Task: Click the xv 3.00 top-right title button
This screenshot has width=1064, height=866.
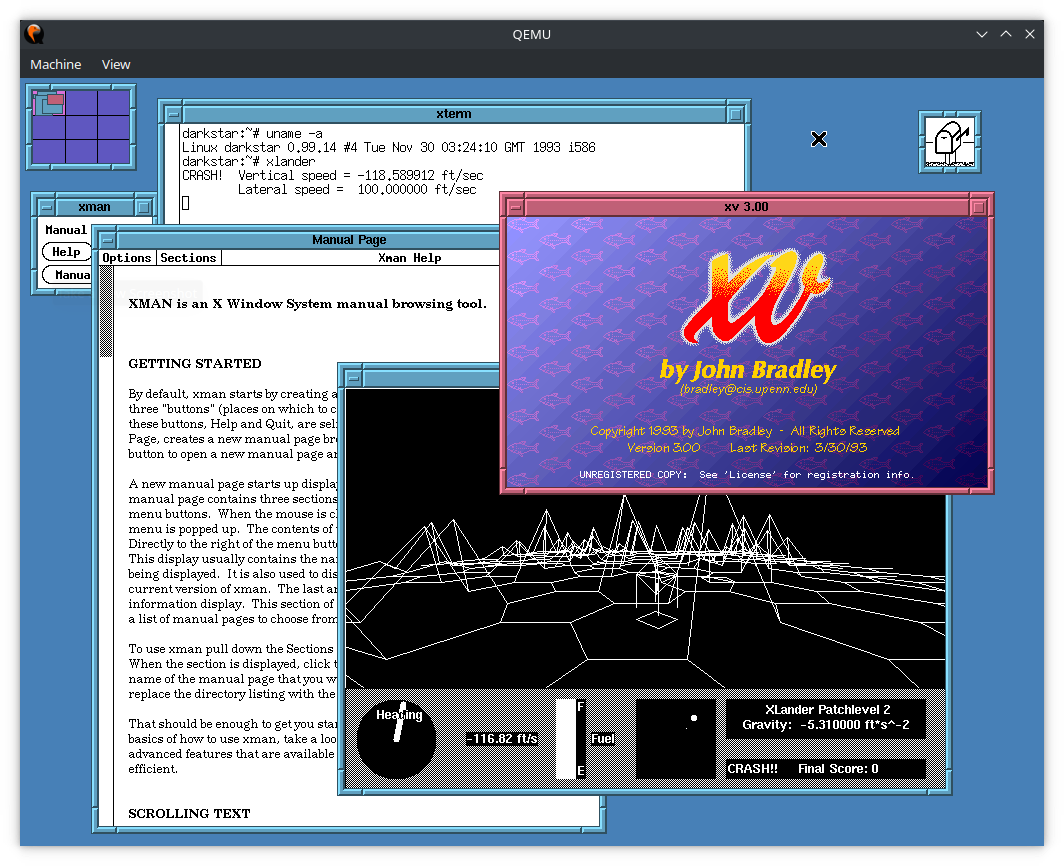Action: point(978,207)
